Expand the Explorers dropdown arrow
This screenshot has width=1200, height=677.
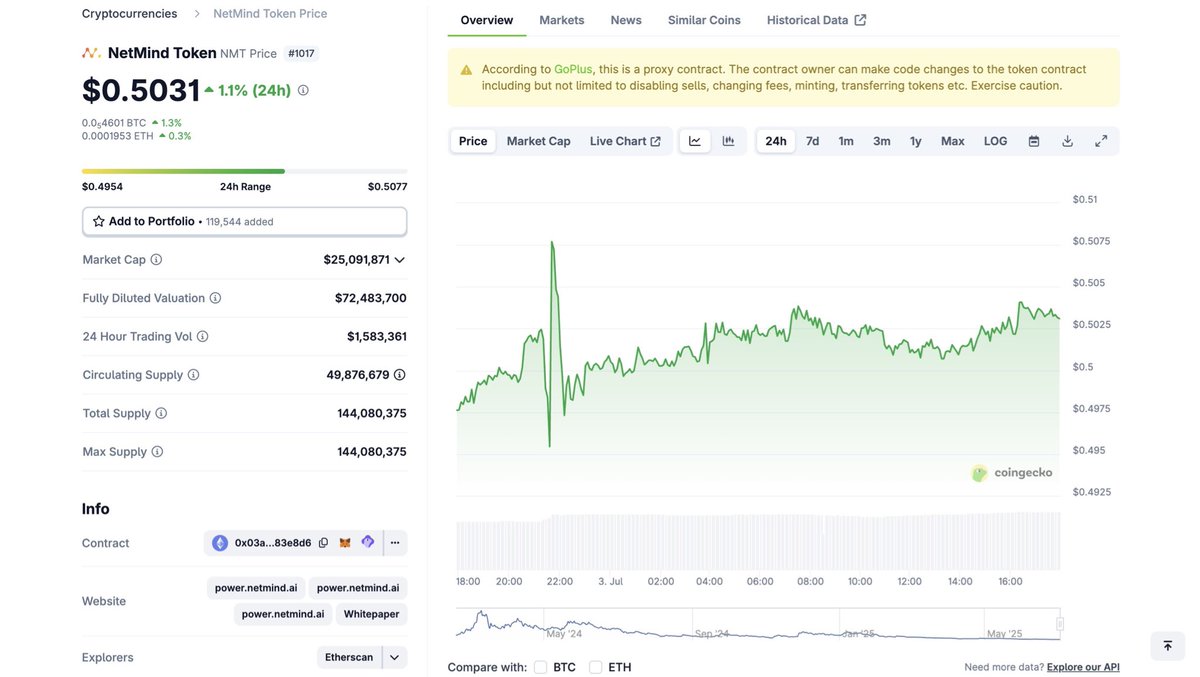(395, 657)
